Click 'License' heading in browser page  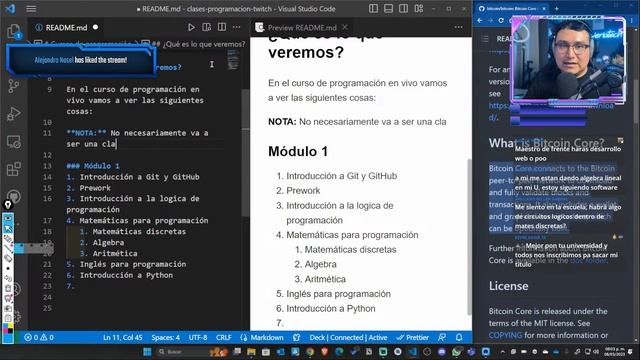click(x=509, y=286)
